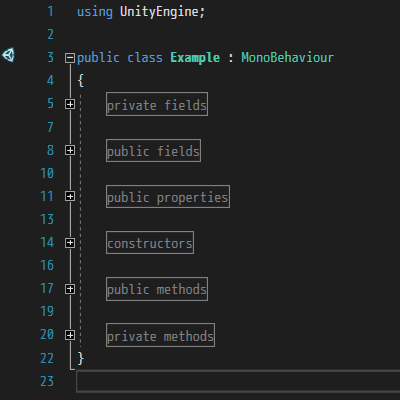This screenshot has width=400, height=400.
Task: Click the UnityEngine namespace text
Action: click(159, 12)
